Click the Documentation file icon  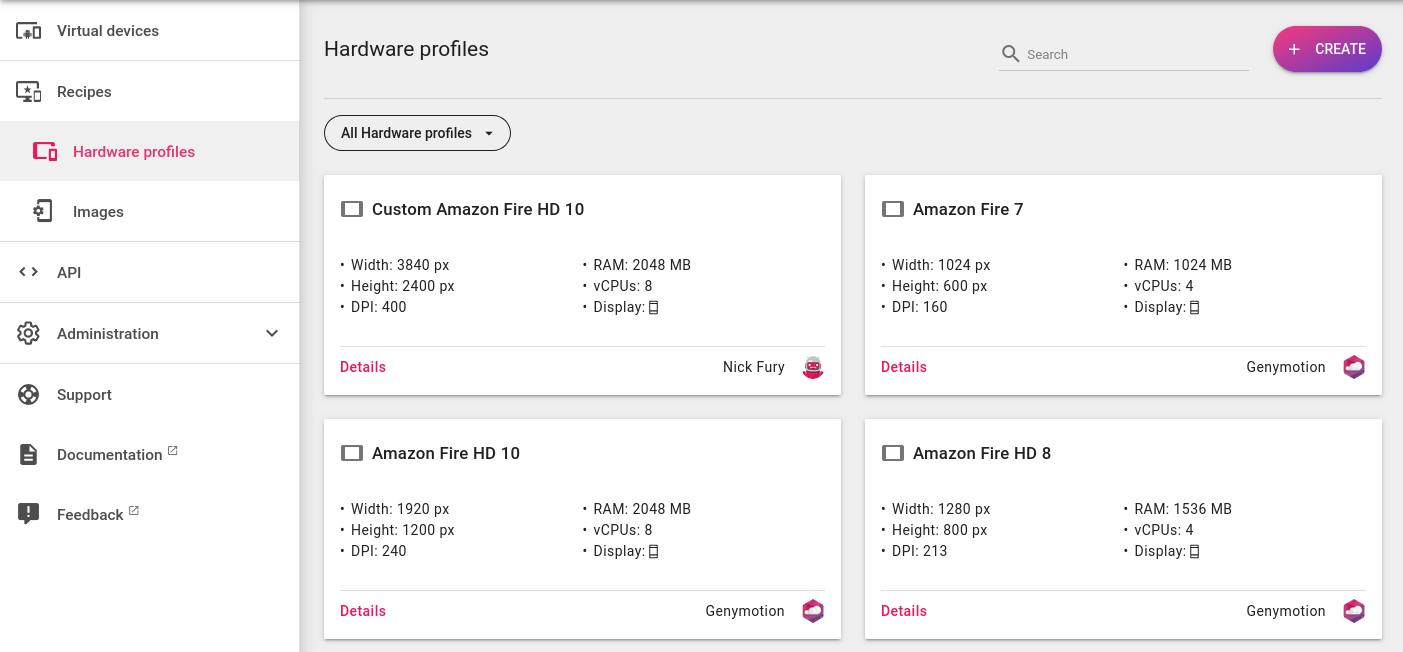click(29, 455)
